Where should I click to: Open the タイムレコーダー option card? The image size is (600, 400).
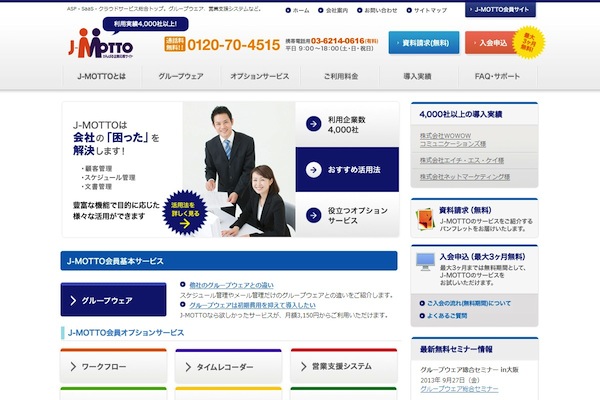click(228, 366)
